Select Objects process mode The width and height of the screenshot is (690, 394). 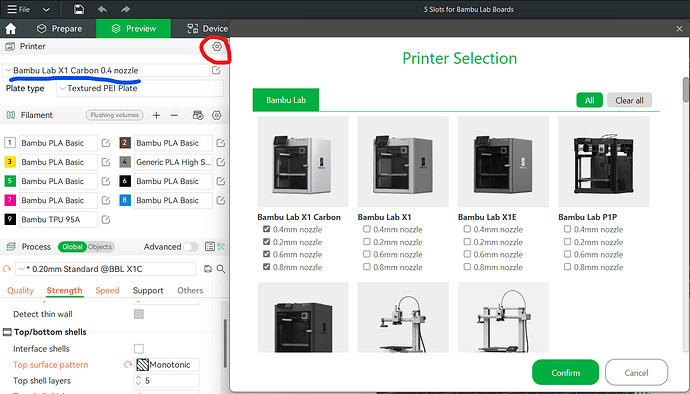100,247
